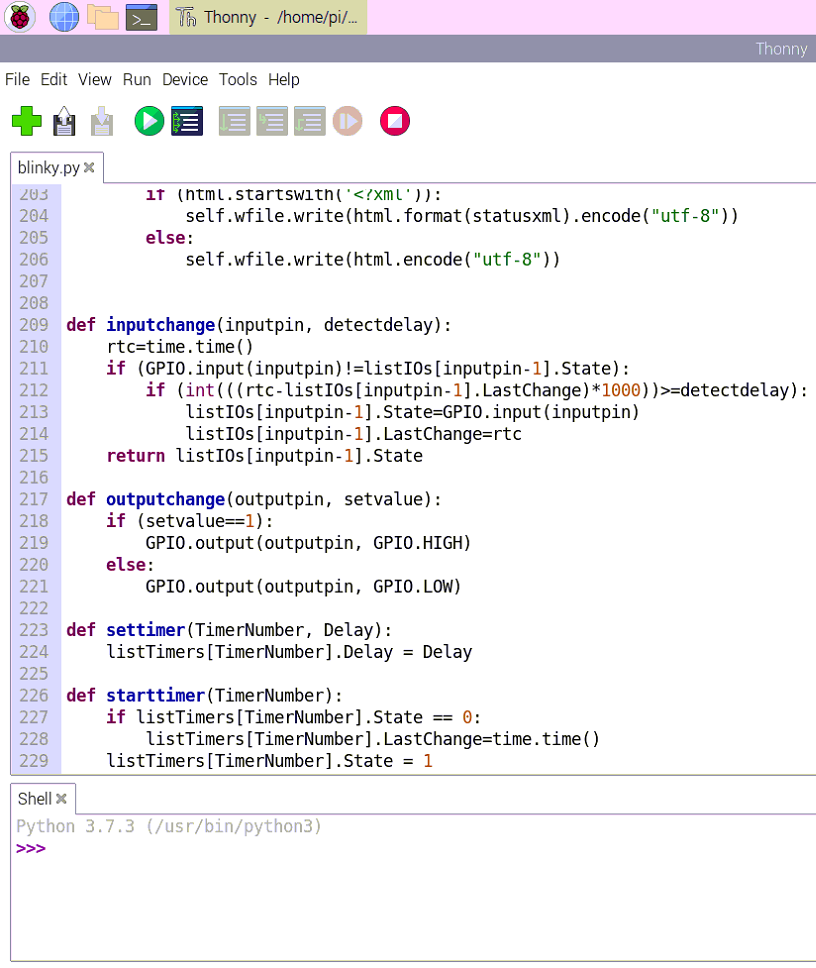
Task: Open the web browser from the taskbar
Action: pyautogui.click(x=63, y=17)
